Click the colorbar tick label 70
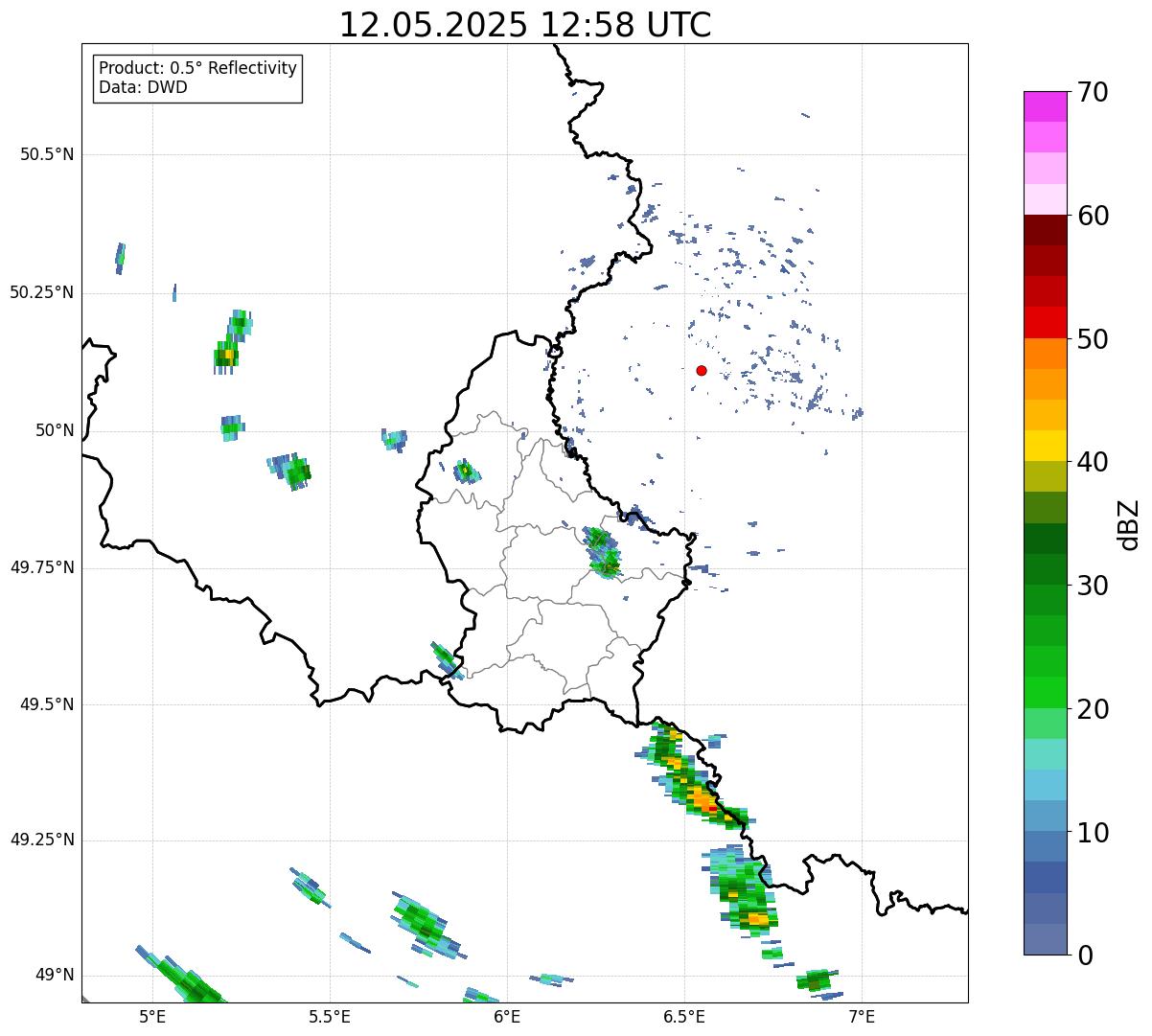This screenshot has width=1152, height=1036. tap(1093, 92)
